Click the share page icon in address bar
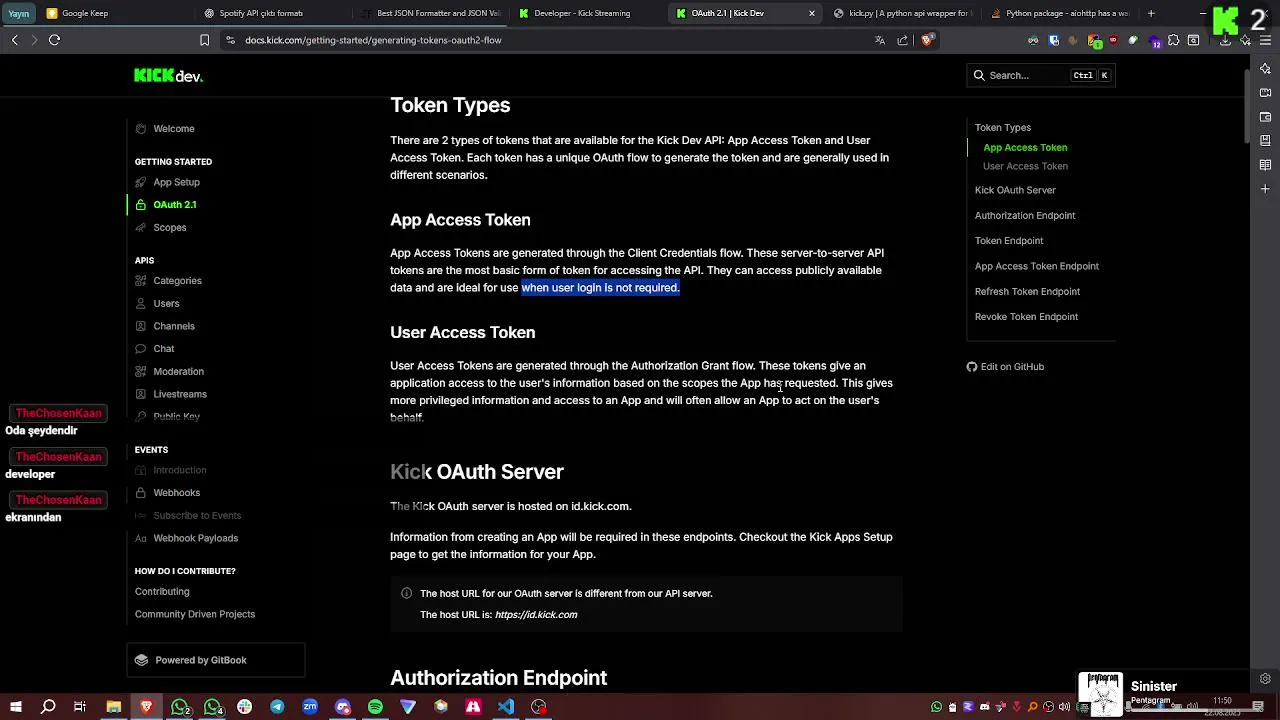 [x=903, y=40]
